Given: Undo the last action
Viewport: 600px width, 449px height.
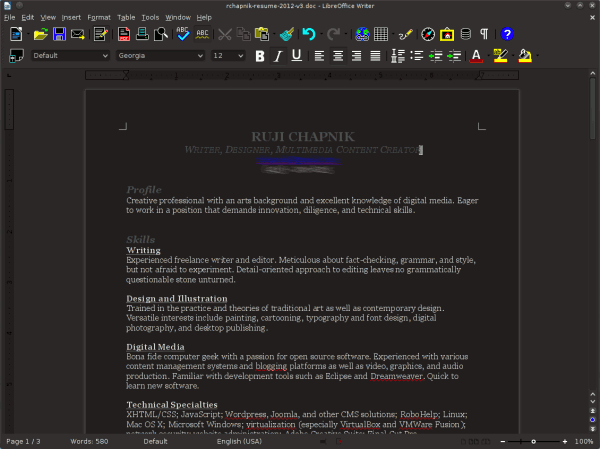Looking at the screenshot, I should tap(309, 34).
